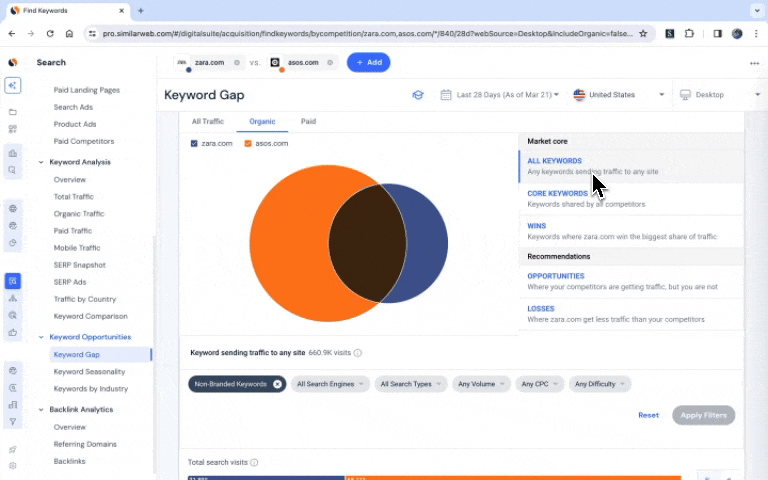
Task: Collapse the Backlink Analytics section
Action: tap(41, 409)
